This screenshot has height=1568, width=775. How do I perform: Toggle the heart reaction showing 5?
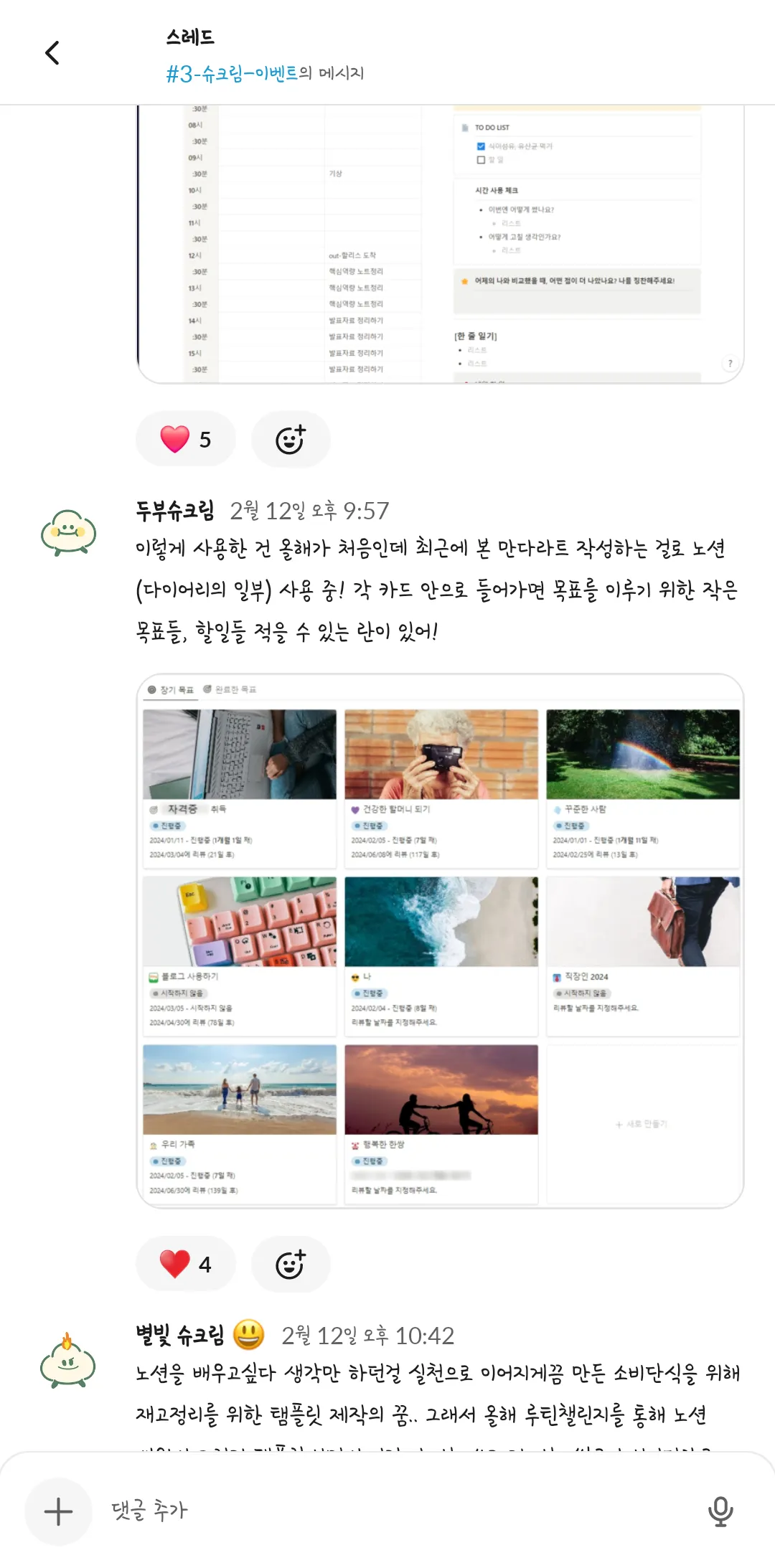pyautogui.click(x=186, y=439)
